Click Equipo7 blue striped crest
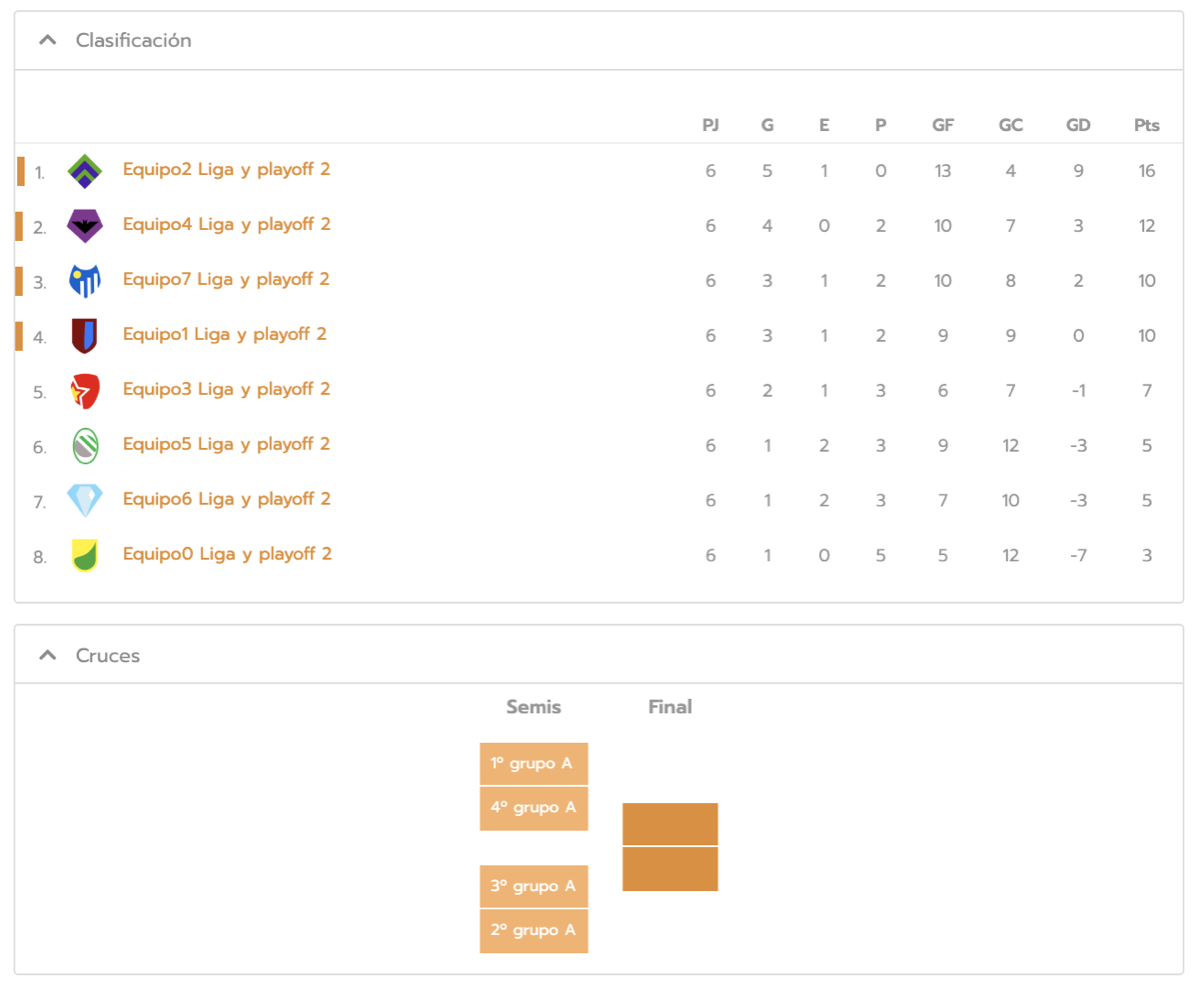 [85, 281]
